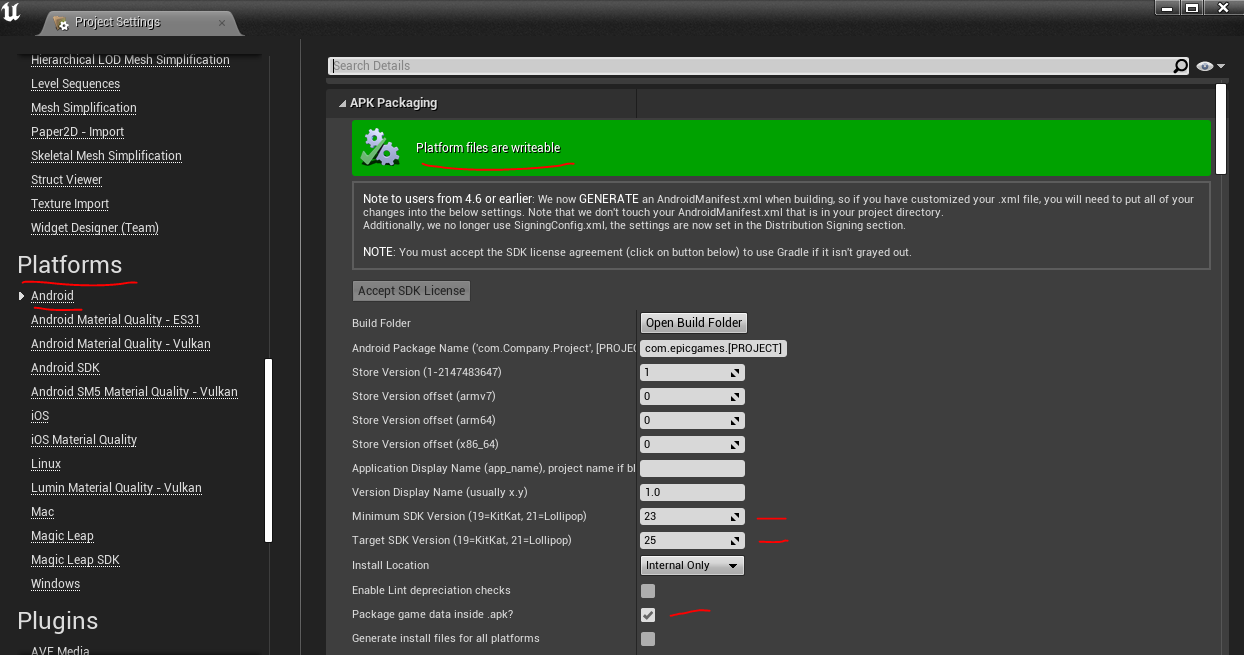This screenshot has width=1244, height=655.
Task: Click the Platforms category heading
Action: 70,265
